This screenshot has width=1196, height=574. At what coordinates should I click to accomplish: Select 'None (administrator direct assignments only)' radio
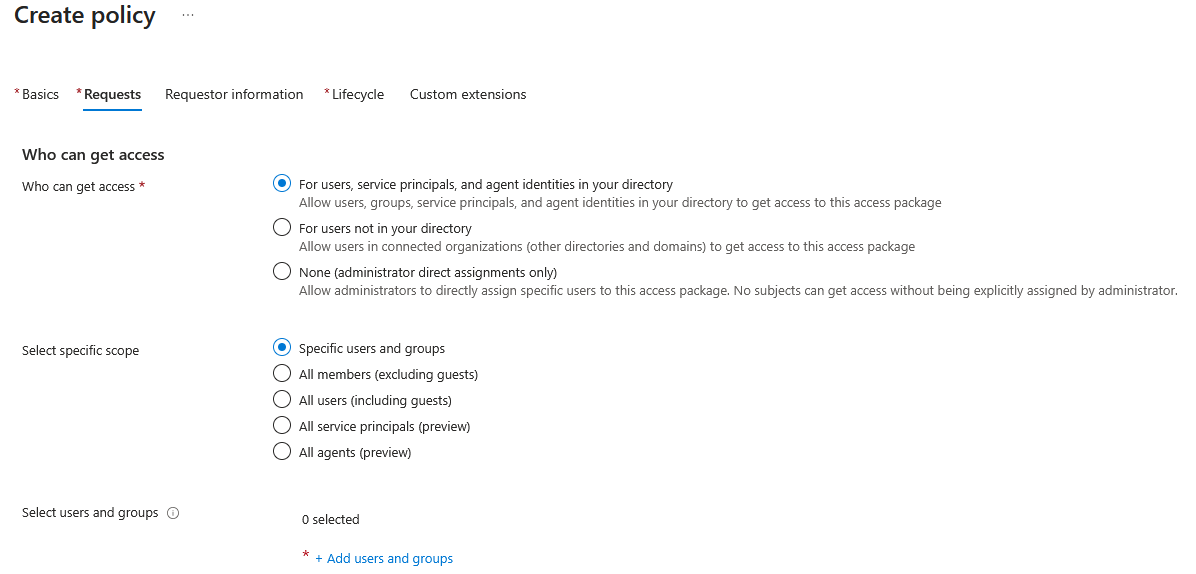[282, 272]
